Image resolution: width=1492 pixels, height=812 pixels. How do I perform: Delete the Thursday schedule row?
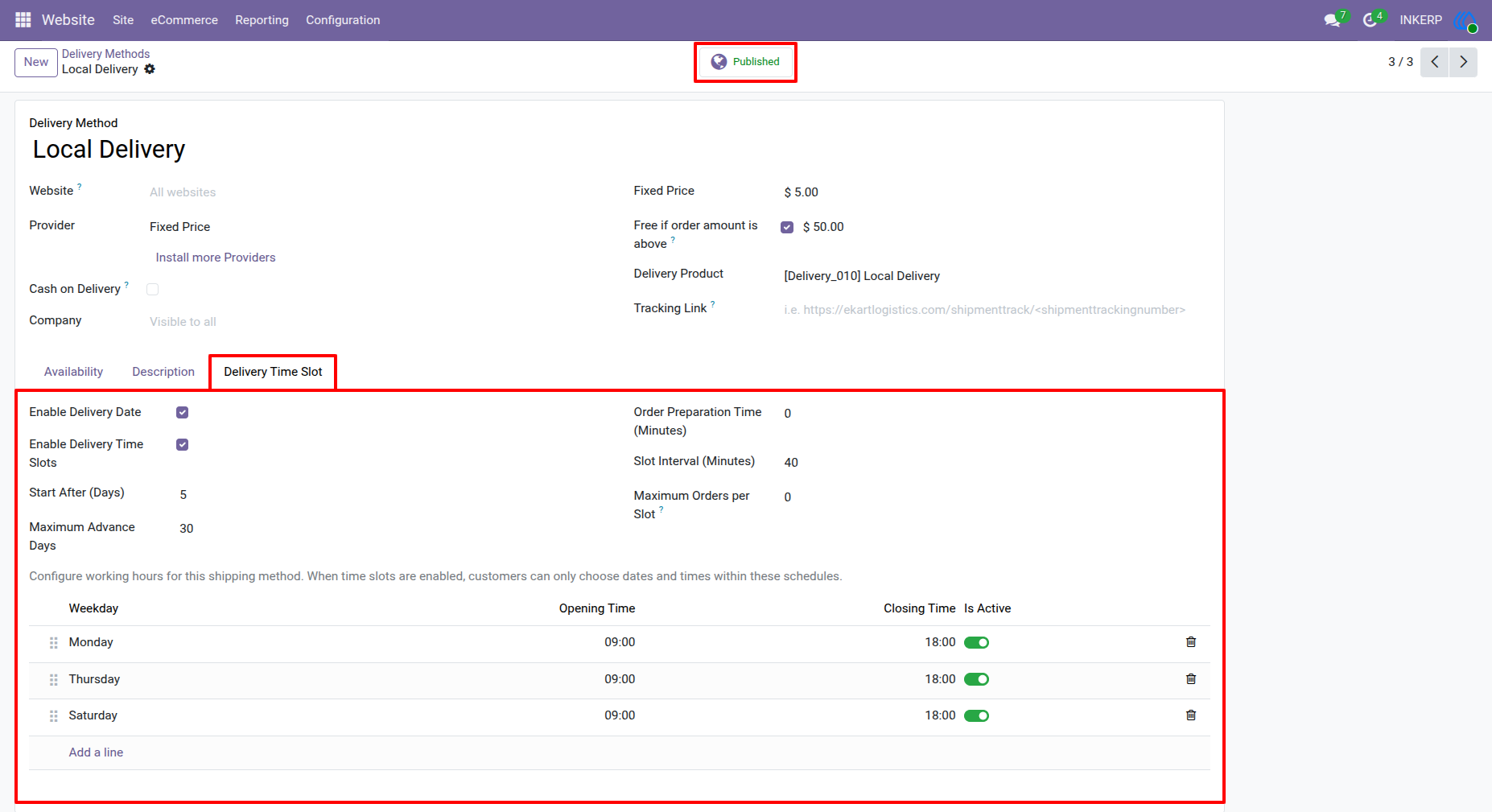tap(1191, 679)
